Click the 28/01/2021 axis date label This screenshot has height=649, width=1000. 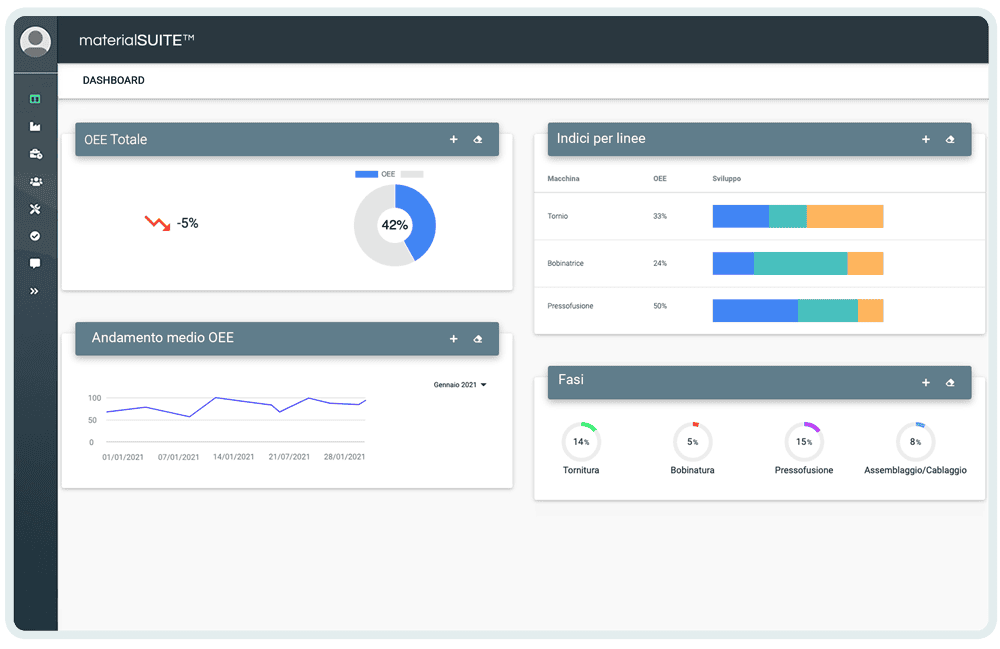pos(344,457)
